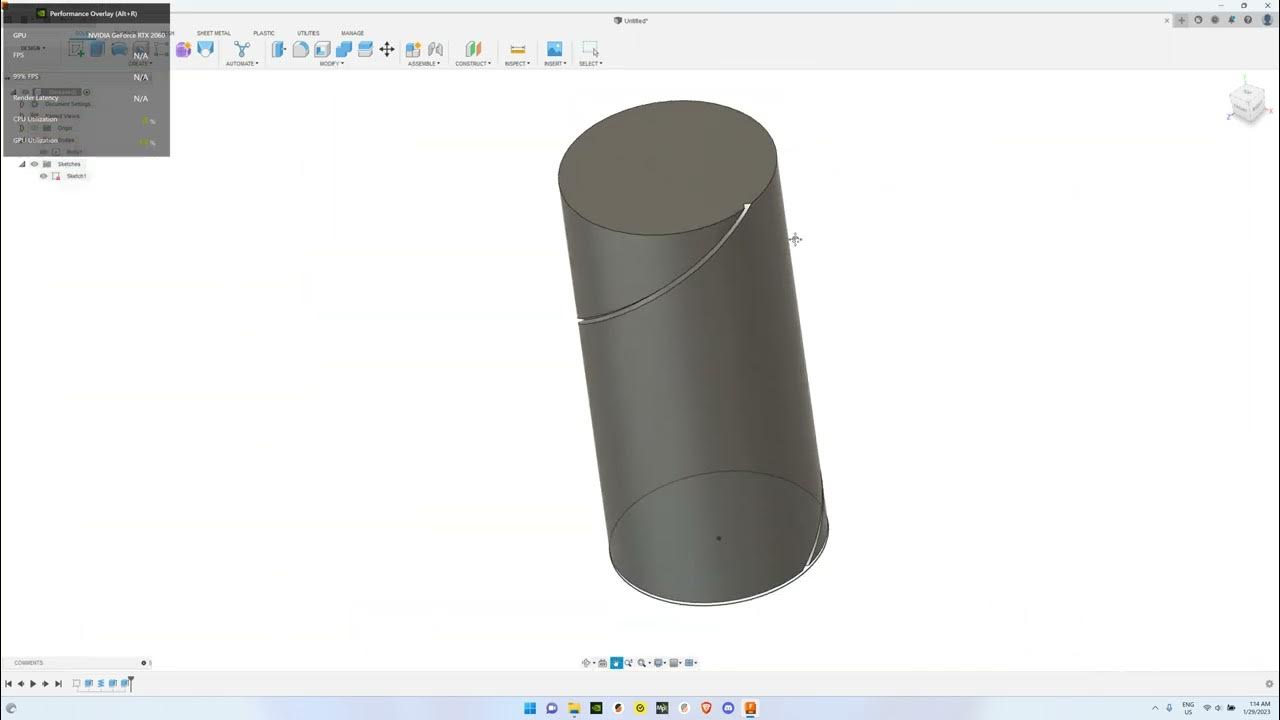
Task: Select the Shell modify tool
Action: [322, 49]
